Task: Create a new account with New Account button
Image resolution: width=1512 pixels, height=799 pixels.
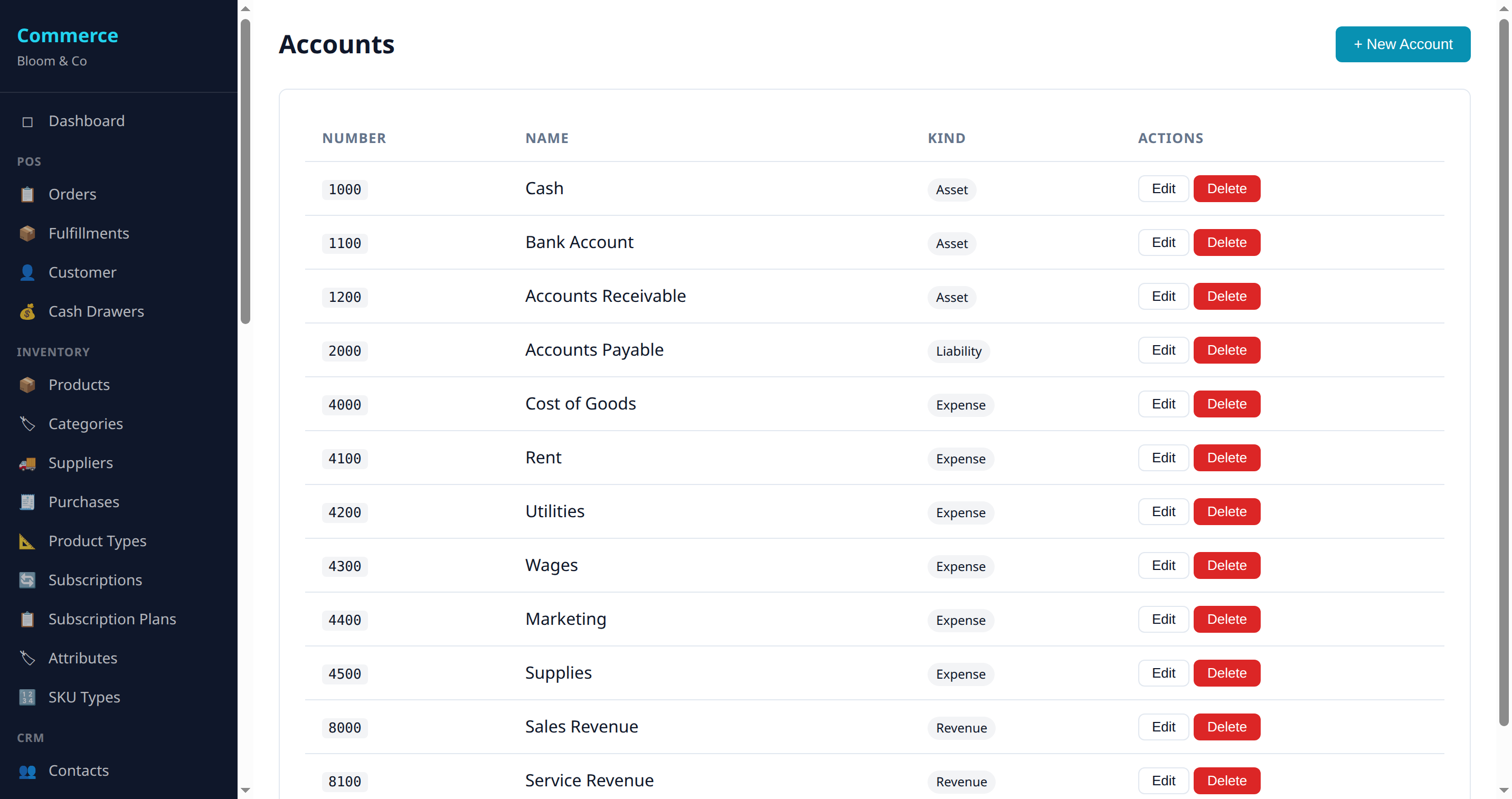Action: 1402,44
